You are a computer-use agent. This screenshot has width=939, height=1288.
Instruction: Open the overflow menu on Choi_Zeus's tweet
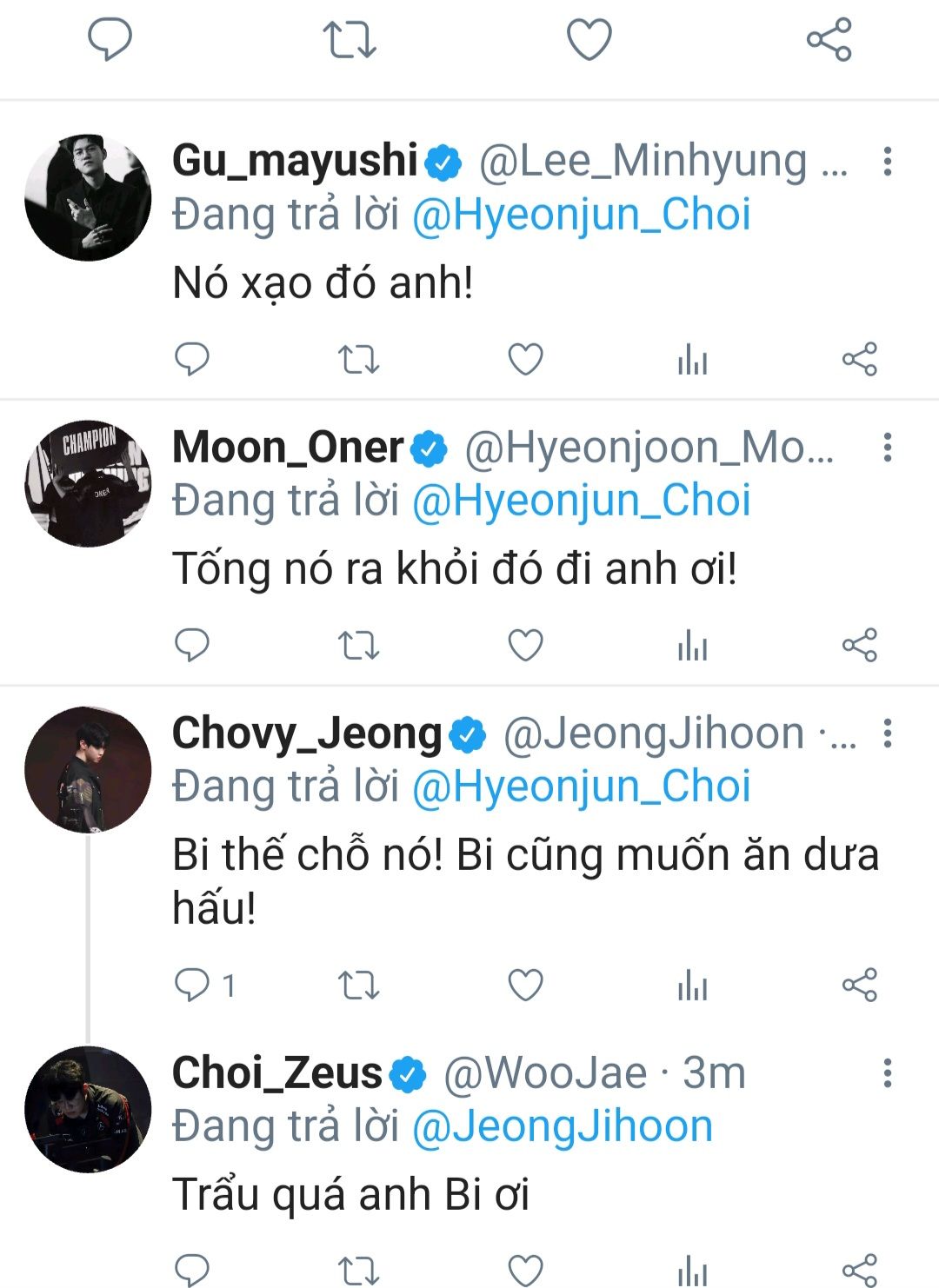point(887,1073)
